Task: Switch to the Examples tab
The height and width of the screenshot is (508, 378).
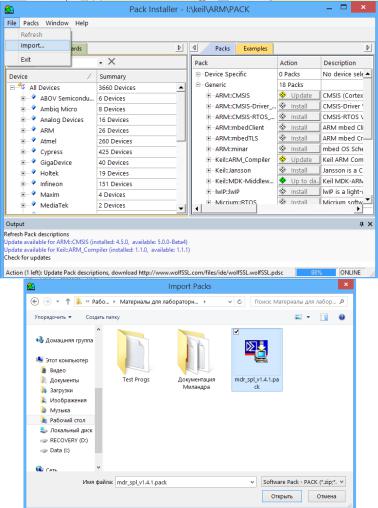Action: [255, 48]
